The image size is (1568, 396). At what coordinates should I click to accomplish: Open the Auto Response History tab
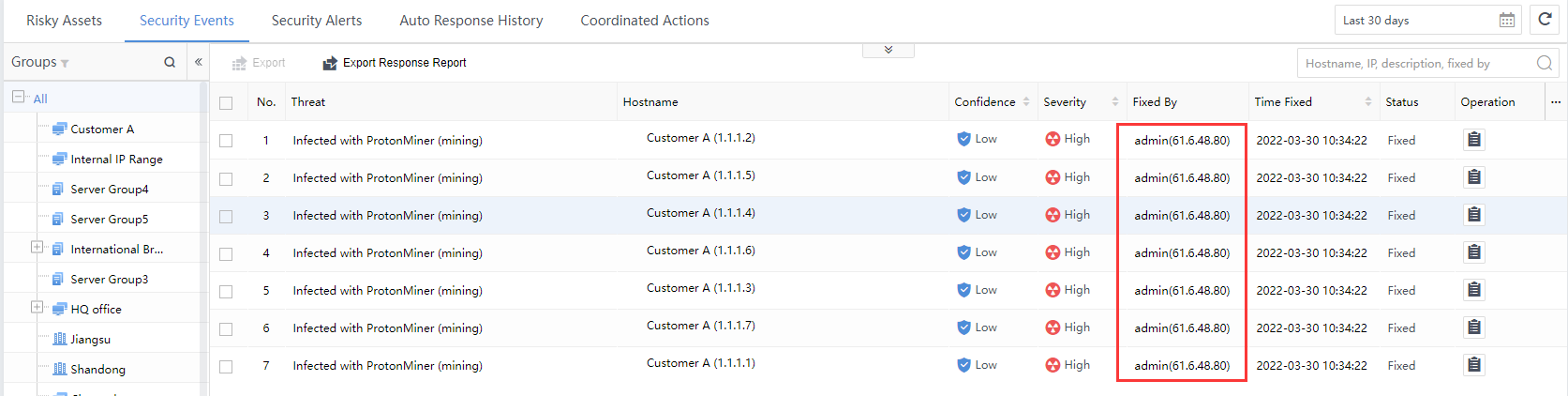coord(470,21)
